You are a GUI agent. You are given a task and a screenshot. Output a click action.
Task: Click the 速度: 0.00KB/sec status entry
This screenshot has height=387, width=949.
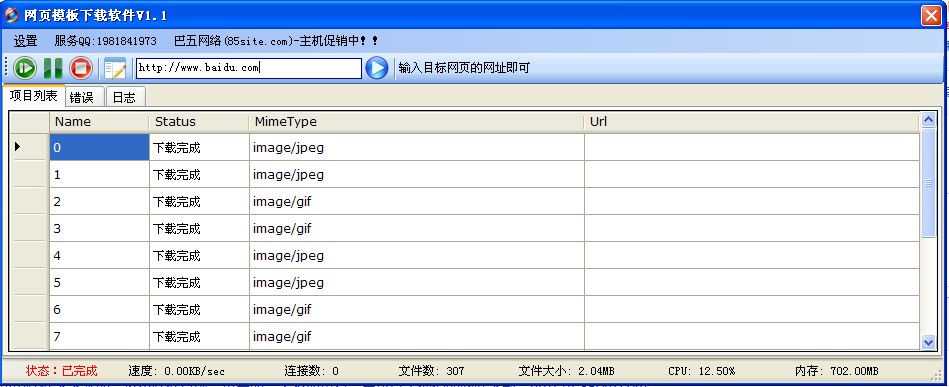click(x=176, y=371)
